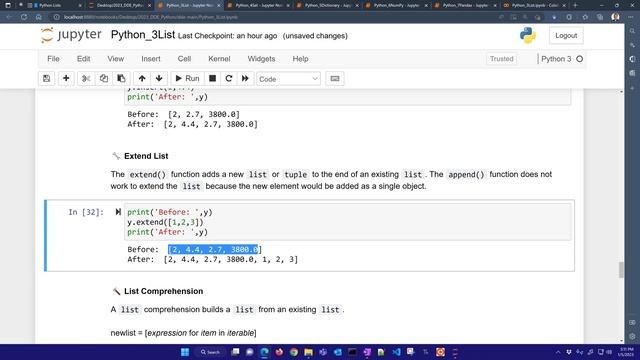
Task: Open Visual Studio Code from the taskbar
Action: (396, 352)
